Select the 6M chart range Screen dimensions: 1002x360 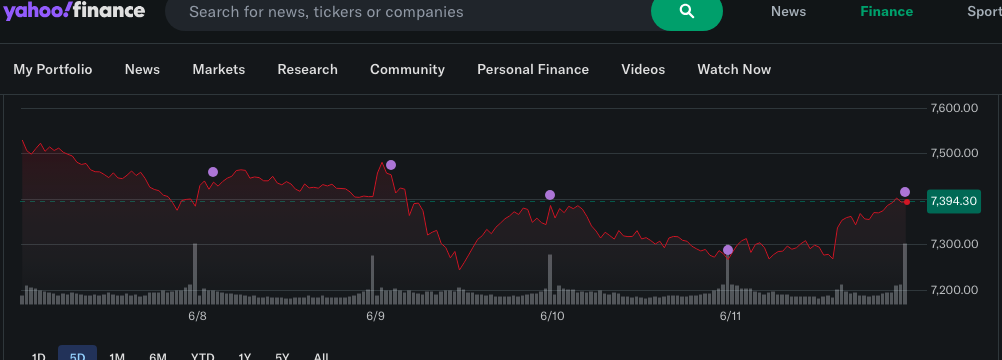158,356
